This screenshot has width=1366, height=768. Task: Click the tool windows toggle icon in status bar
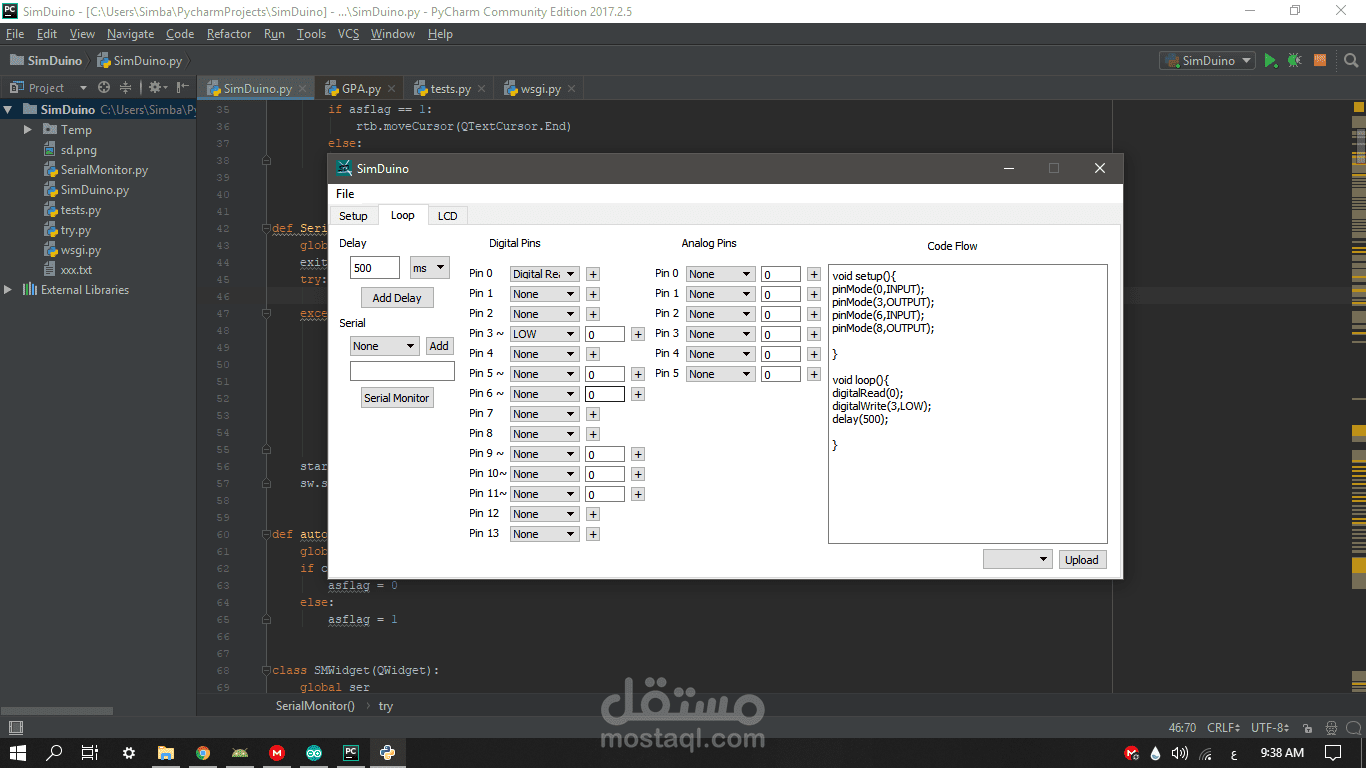(x=15, y=728)
